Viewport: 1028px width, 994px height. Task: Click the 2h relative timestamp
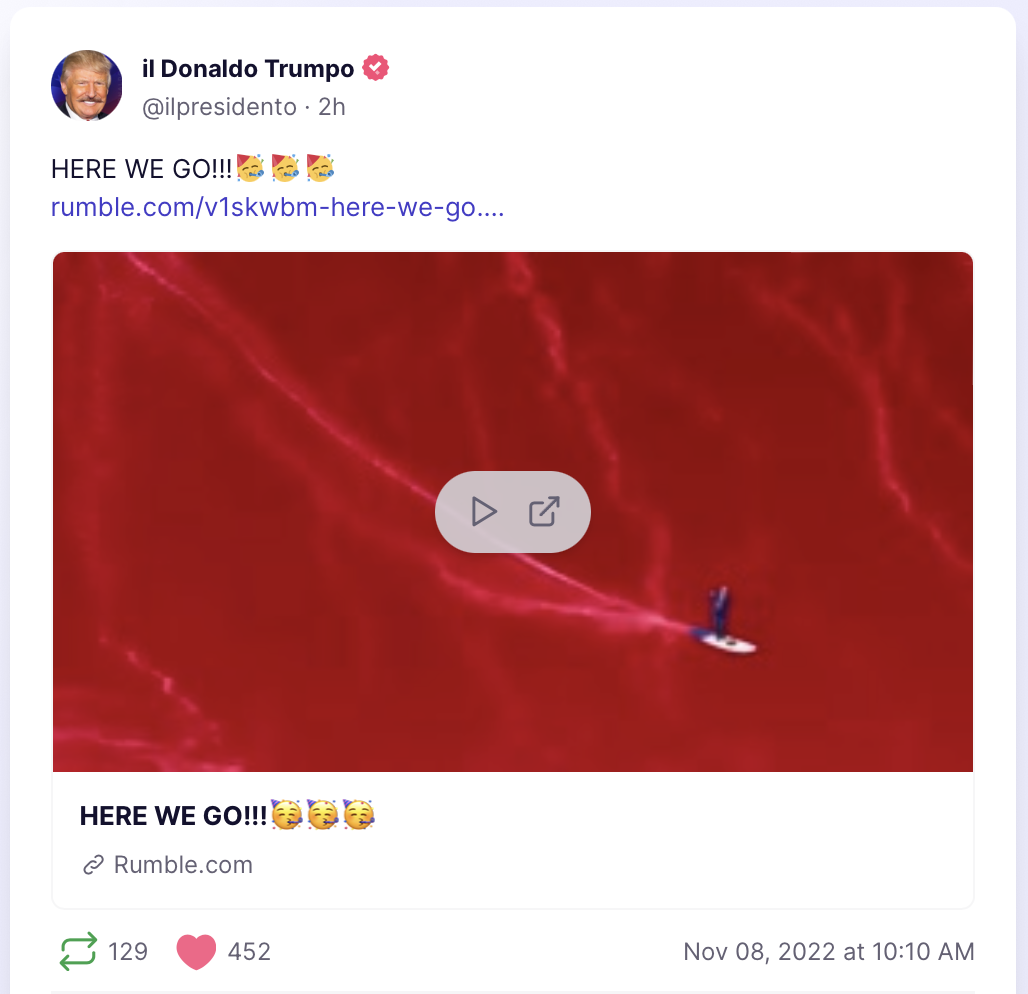pos(332,107)
